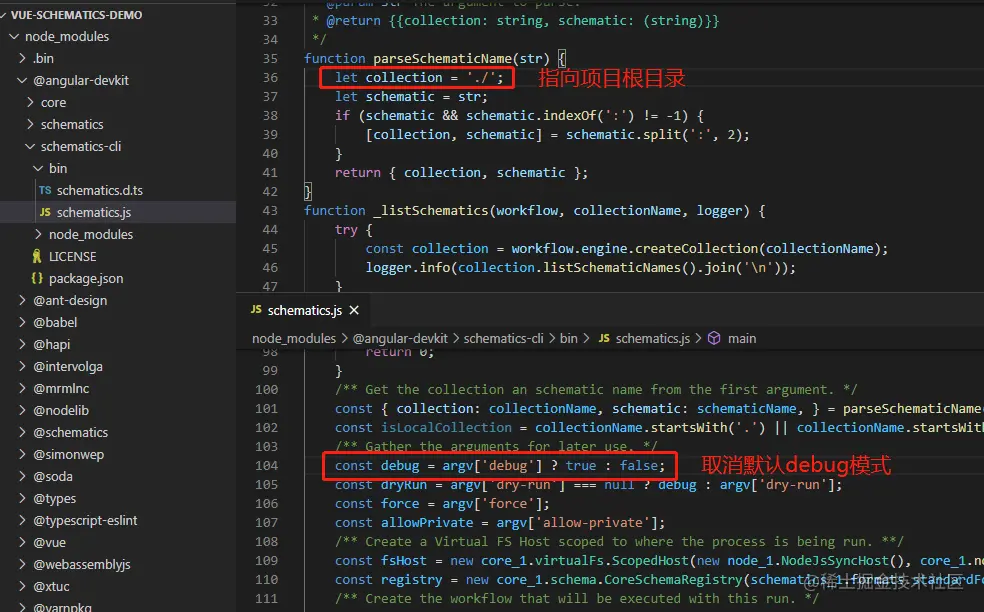984x612 pixels.
Task: Expand the schematics folder under @angular-devkit
Action: coord(30,124)
